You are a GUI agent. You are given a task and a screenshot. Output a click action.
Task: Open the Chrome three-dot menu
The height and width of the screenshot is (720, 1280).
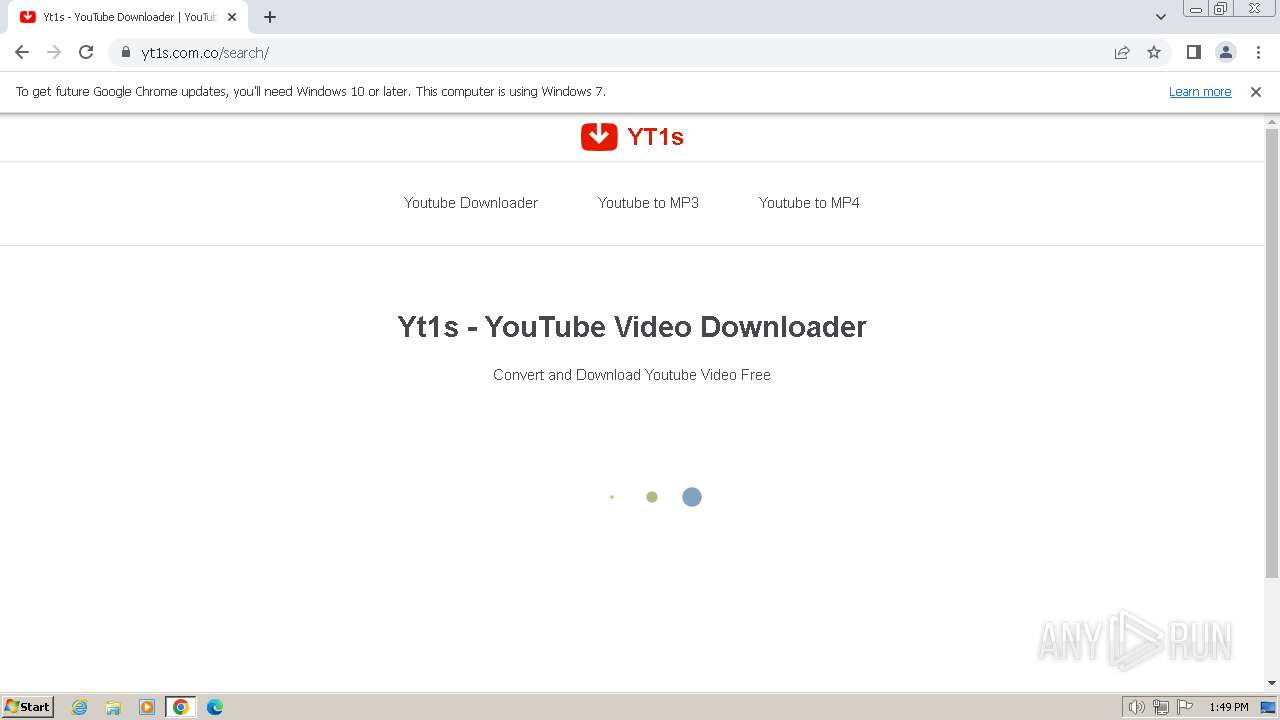coord(1258,52)
